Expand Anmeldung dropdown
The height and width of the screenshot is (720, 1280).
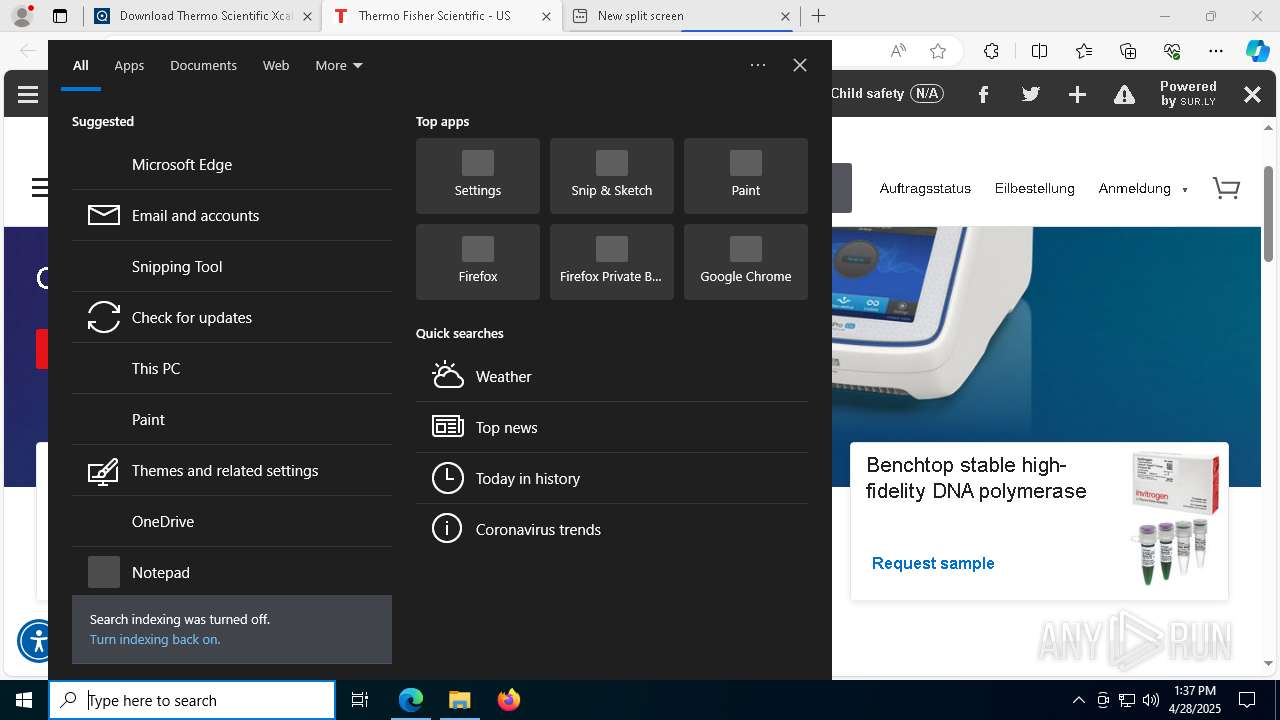point(1143,188)
